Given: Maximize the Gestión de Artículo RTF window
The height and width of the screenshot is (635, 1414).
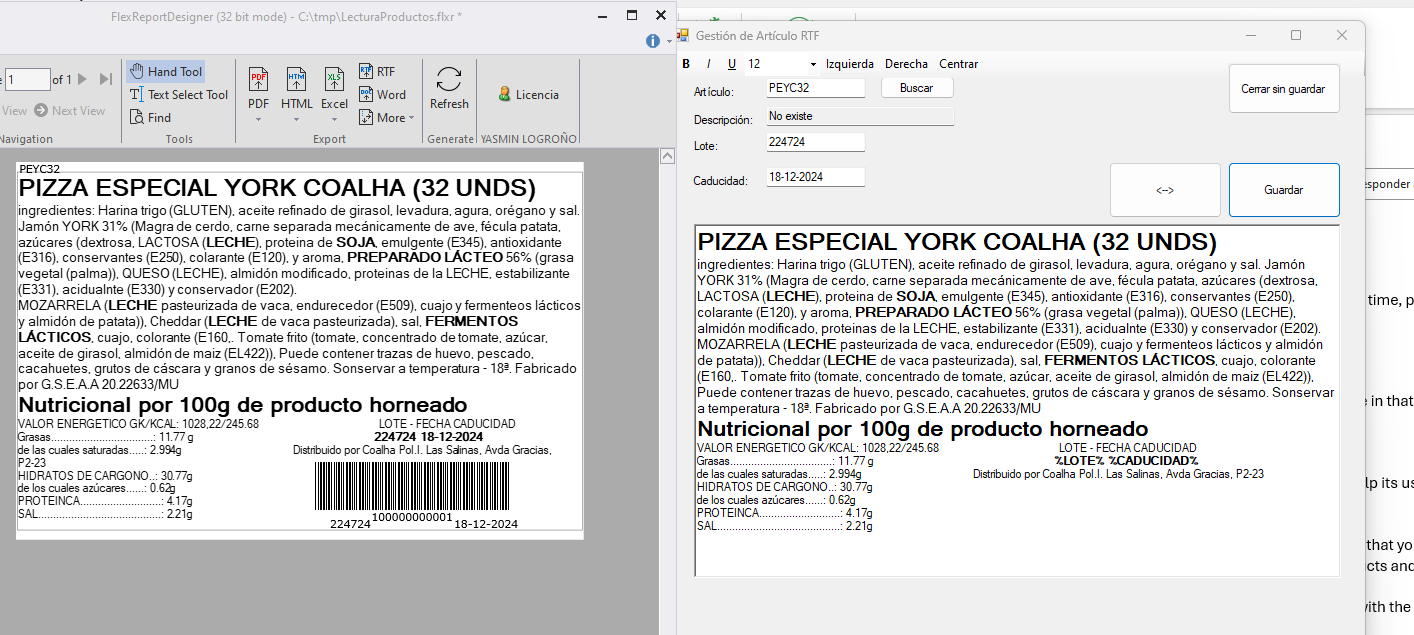Looking at the screenshot, I should (x=1296, y=35).
